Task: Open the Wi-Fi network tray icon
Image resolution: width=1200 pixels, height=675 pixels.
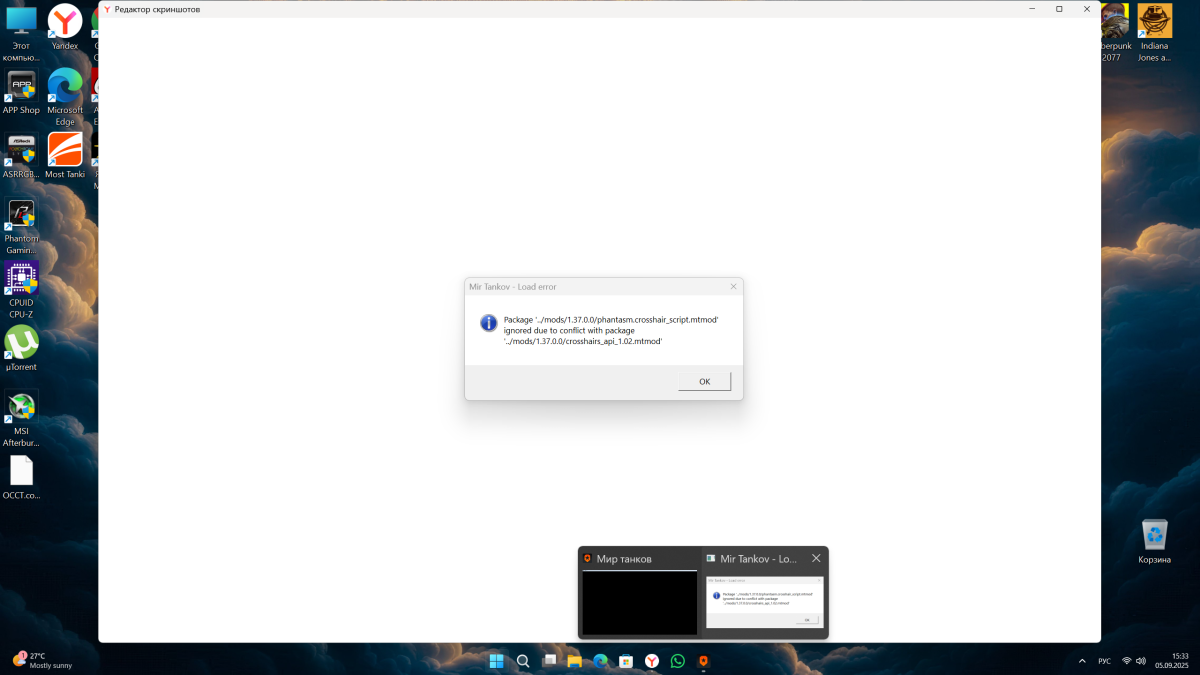Action: point(1127,661)
